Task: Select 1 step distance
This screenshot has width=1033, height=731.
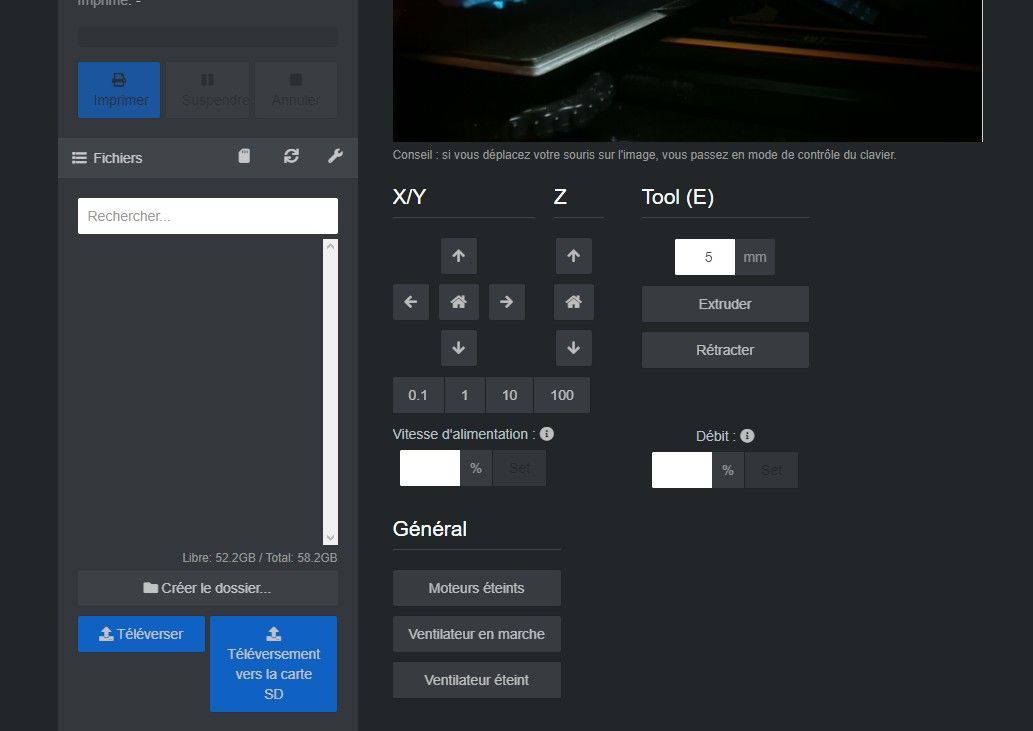Action: pyautogui.click(x=464, y=395)
